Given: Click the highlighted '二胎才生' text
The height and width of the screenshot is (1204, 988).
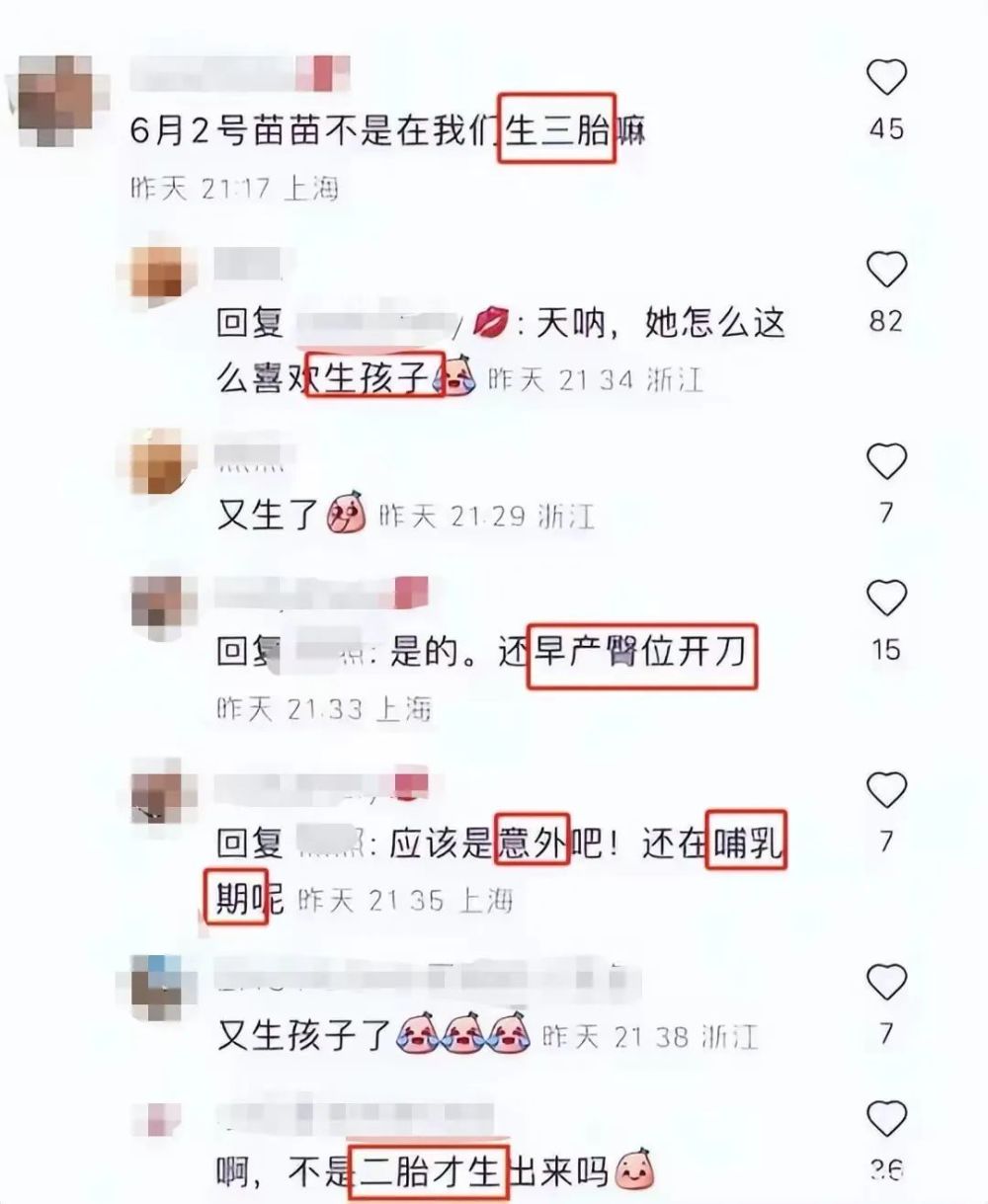Looking at the screenshot, I should pos(428,1171).
